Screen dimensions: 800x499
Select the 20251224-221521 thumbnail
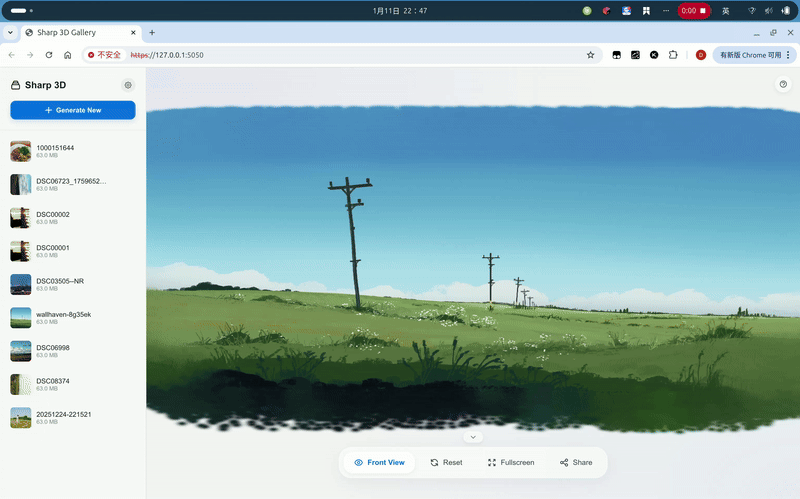point(20,418)
